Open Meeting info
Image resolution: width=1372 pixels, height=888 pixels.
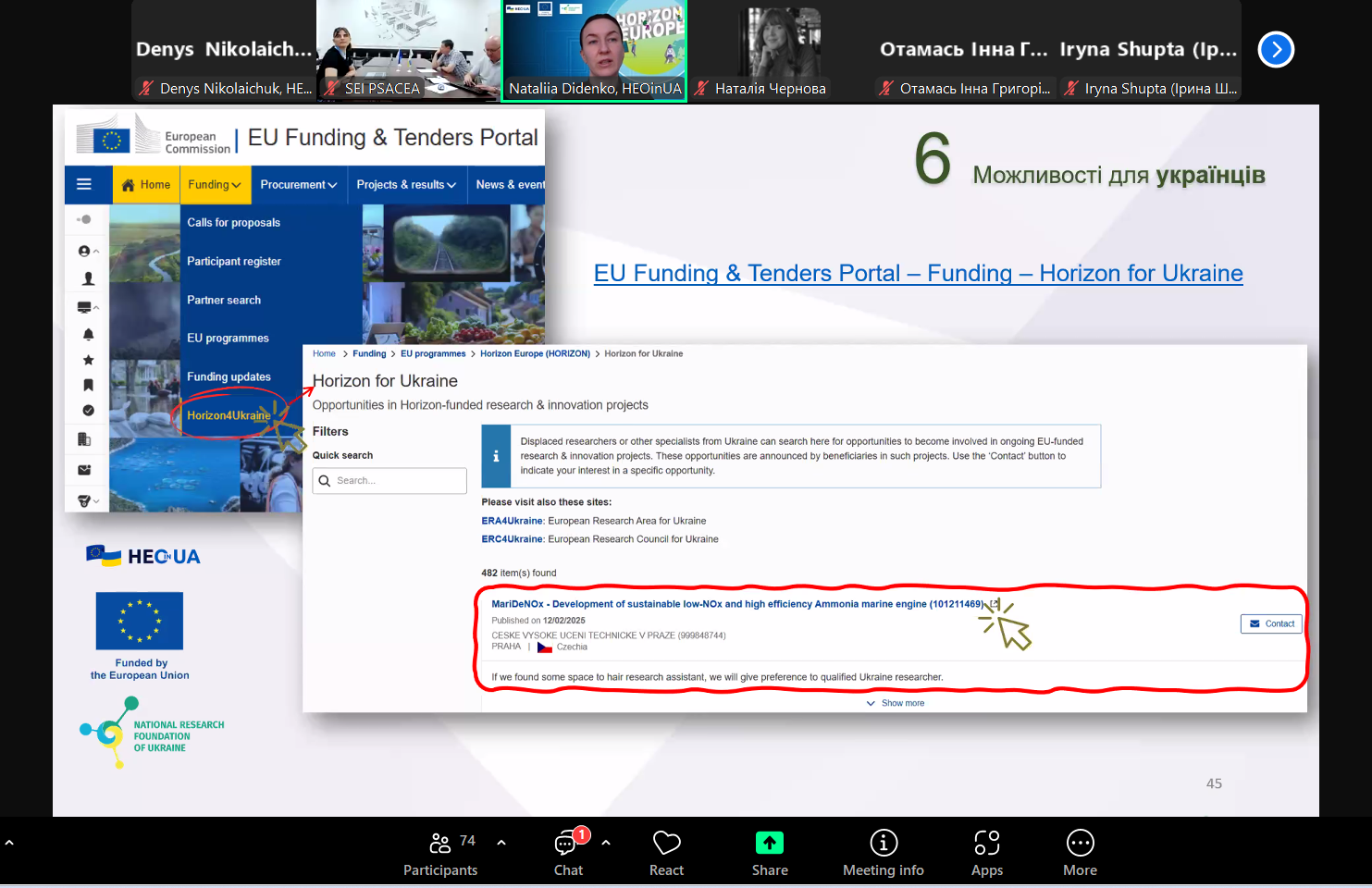(x=883, y=854)
